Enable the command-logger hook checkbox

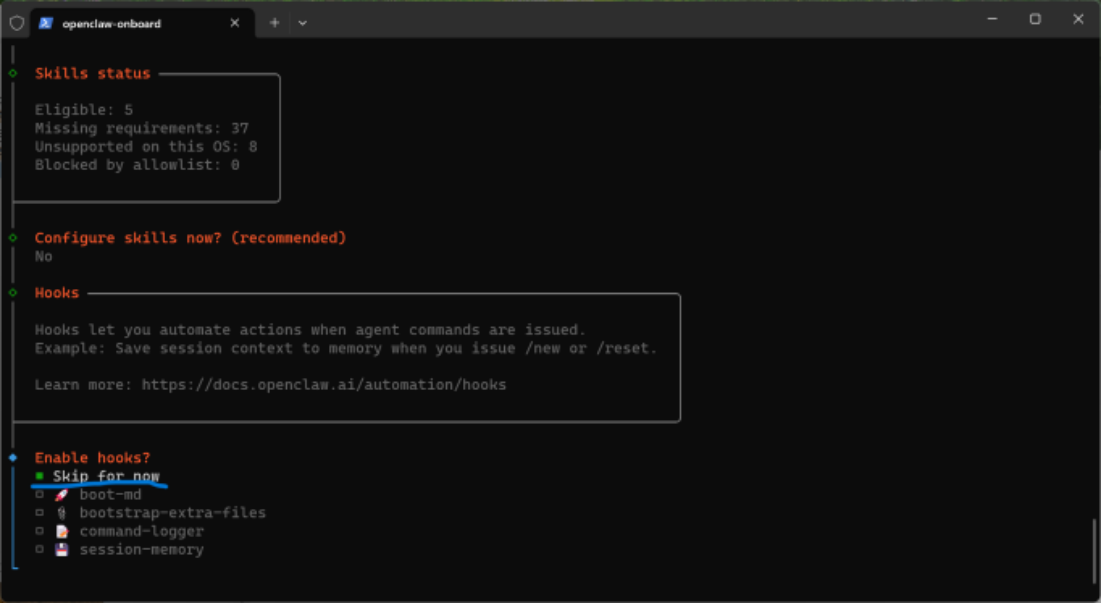40,531
